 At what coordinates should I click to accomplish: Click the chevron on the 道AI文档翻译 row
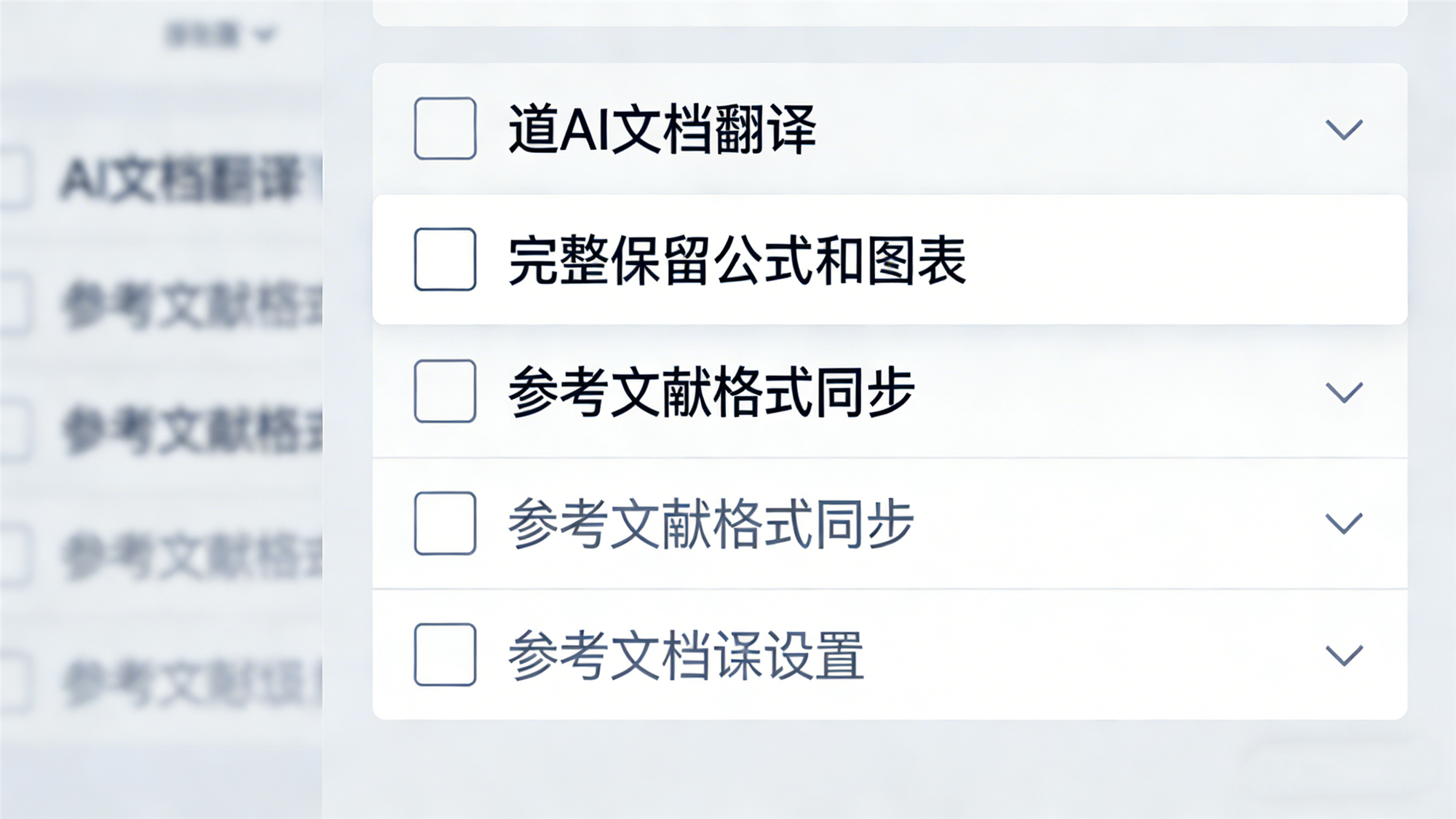[1344, 131]
